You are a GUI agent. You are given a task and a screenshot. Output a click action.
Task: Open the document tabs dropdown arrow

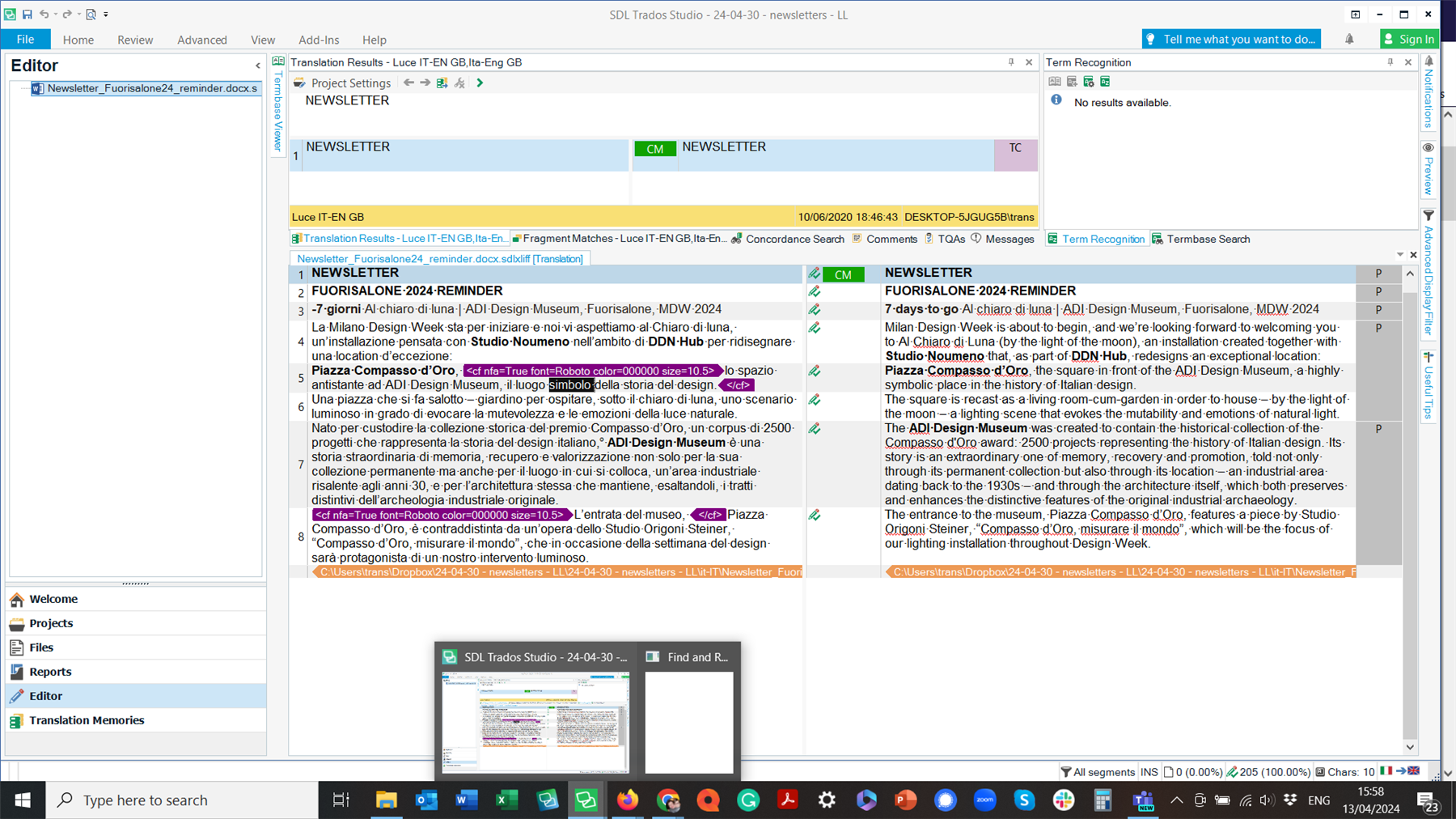coord(1400,255)
